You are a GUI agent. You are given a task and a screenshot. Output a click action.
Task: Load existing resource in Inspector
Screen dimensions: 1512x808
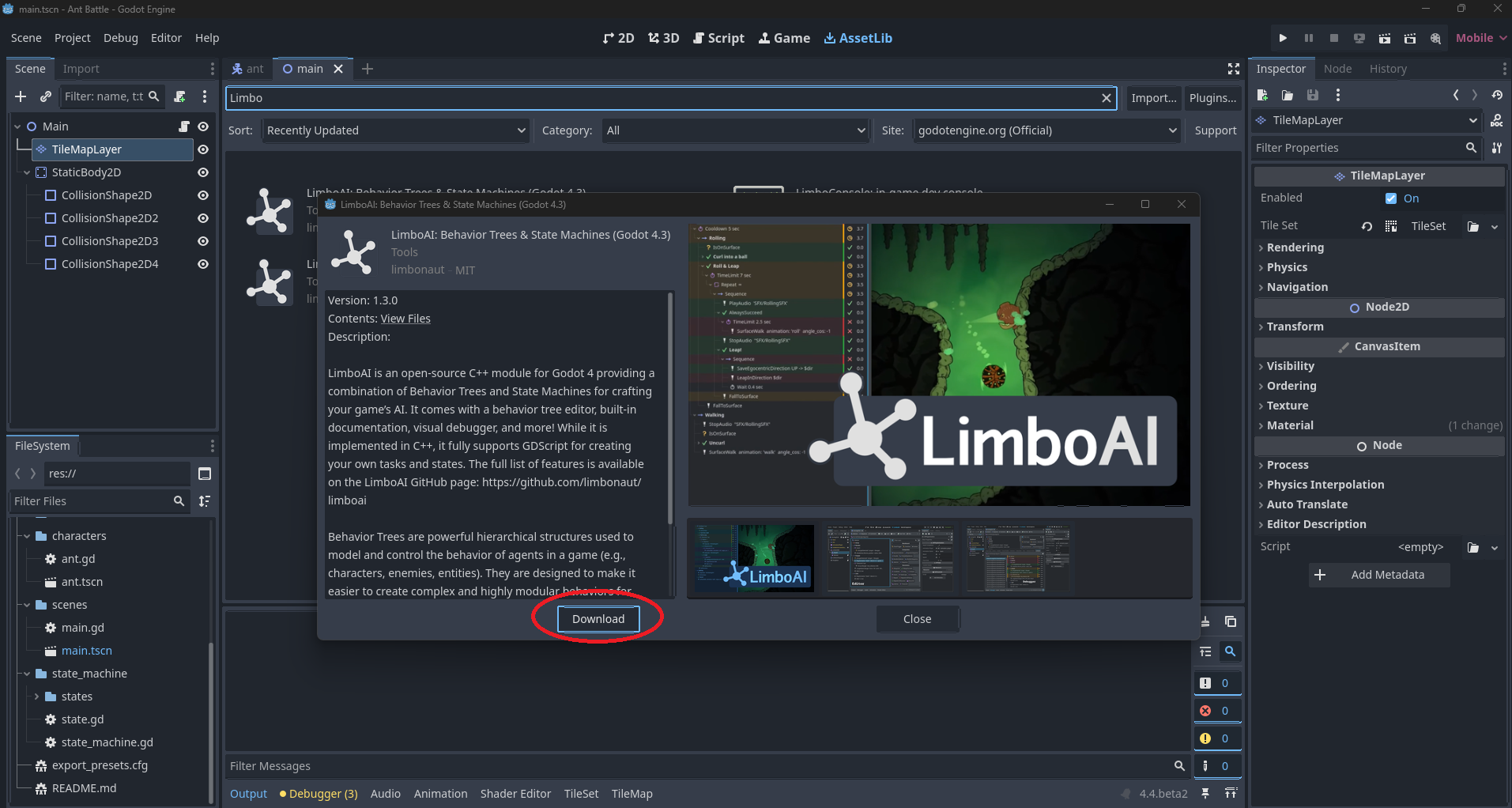[x=1288, y=95]
